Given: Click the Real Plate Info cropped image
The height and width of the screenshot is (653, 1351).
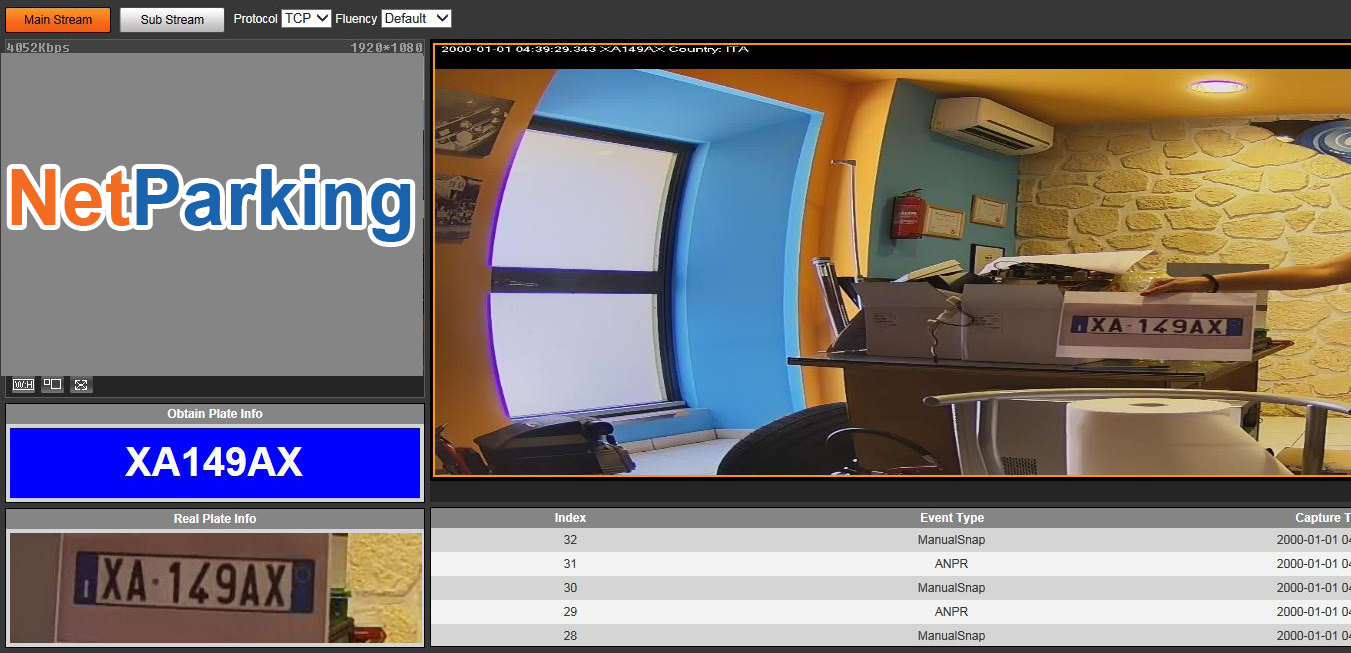Looking at the screenshot, I should pyautogui.click(x=215, y=588).
